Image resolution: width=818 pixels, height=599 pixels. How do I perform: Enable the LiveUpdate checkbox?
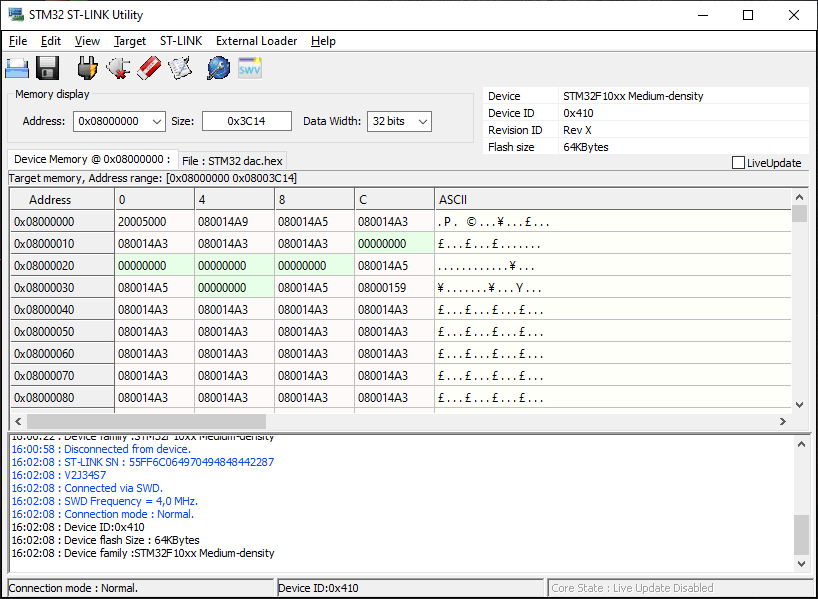738,163
